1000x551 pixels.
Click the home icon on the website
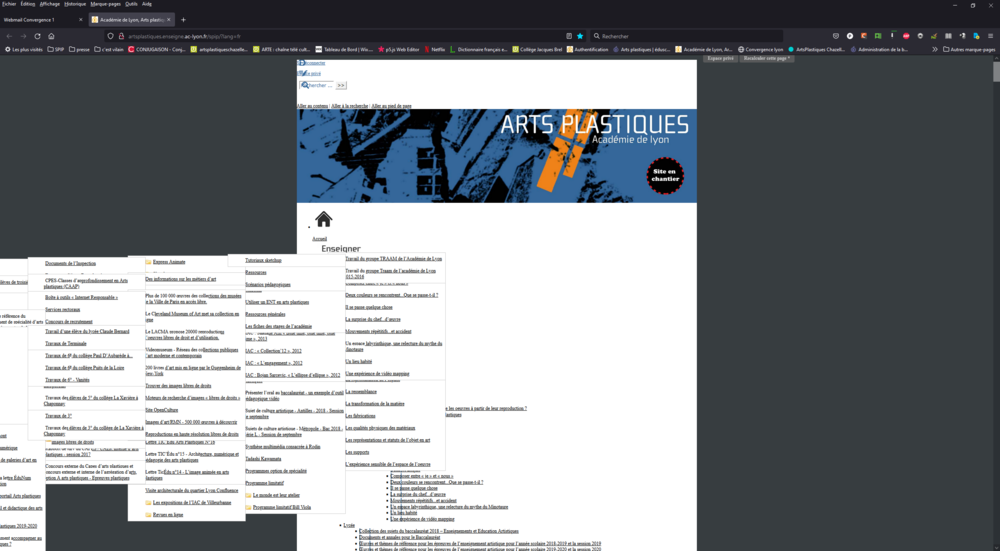323,219
